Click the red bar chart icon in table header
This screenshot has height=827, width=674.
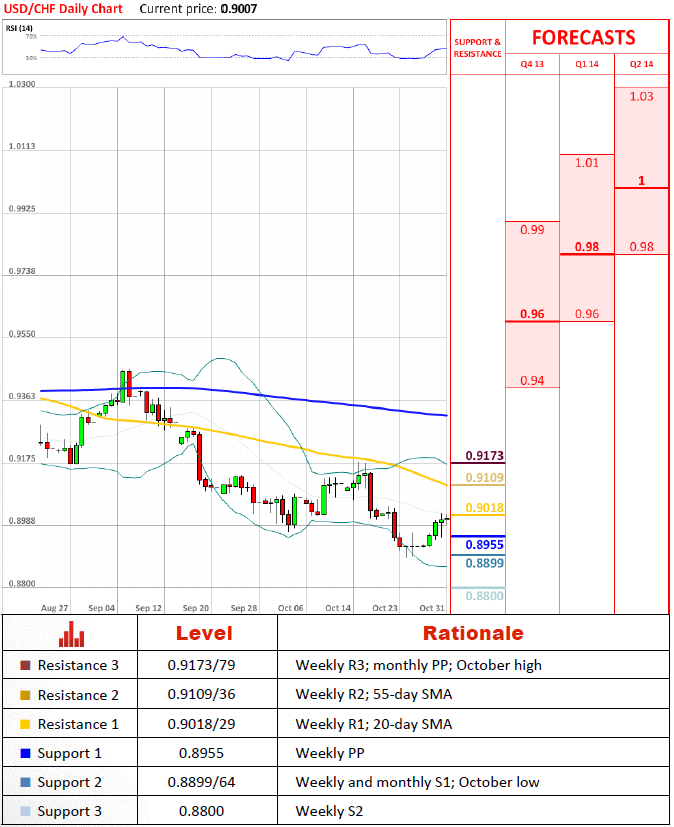(x=70, y=634)
